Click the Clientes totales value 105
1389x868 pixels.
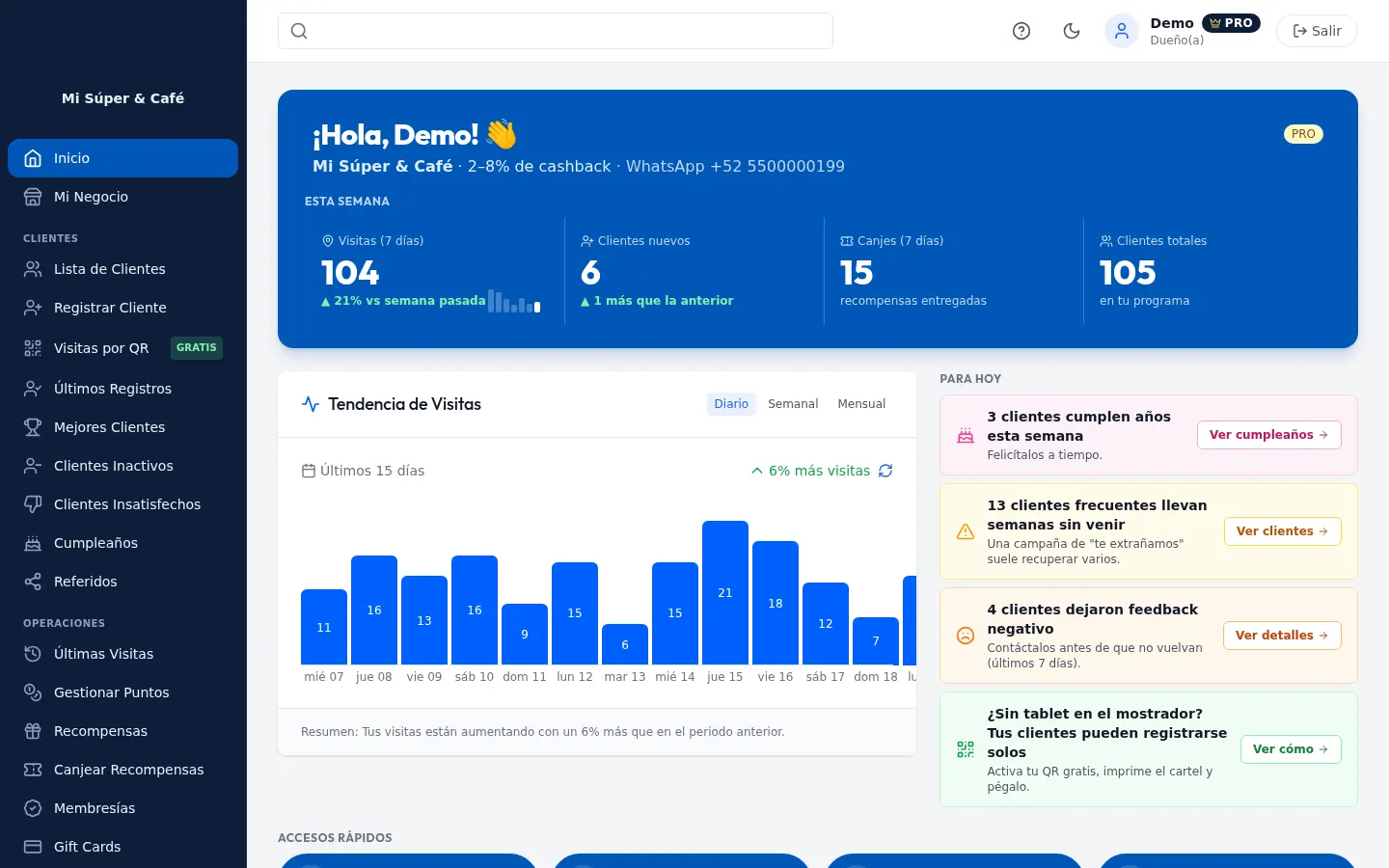[1128, 273]
